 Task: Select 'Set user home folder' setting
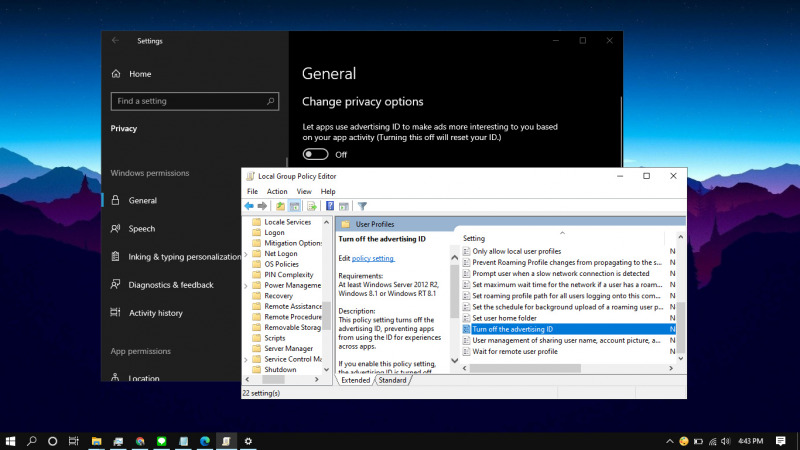point(504,318)
